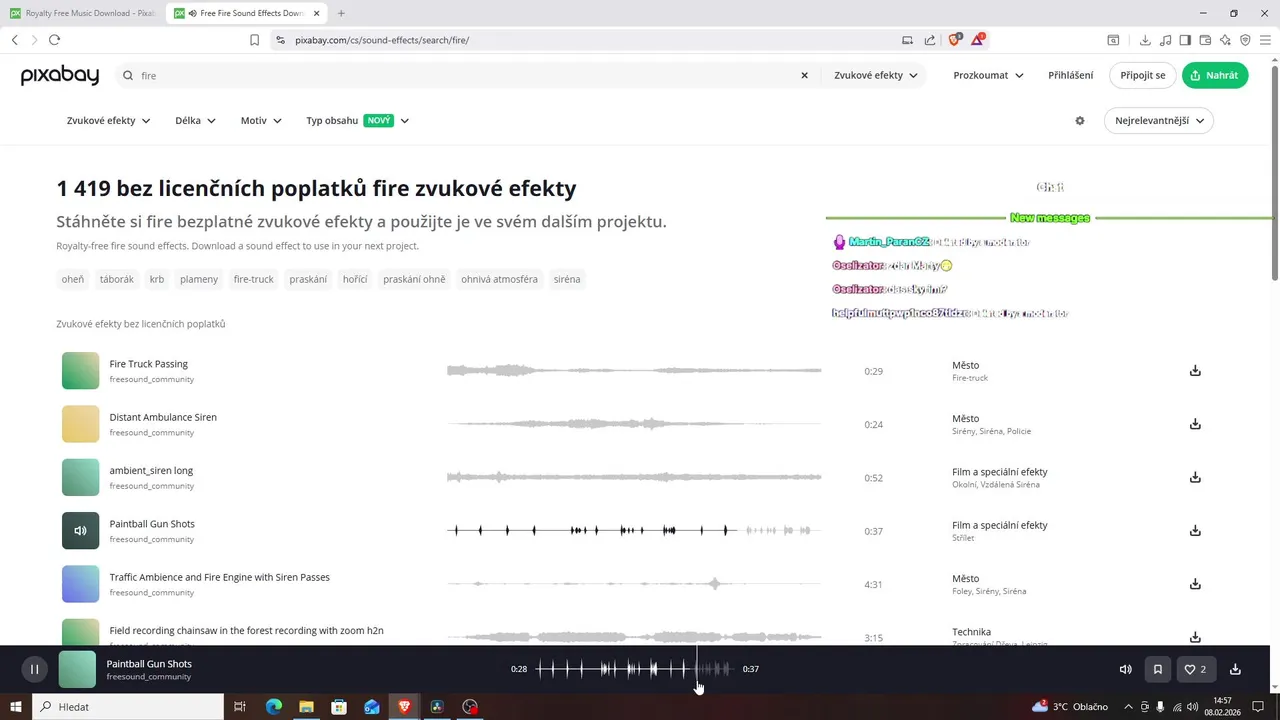Click the Přihlášení login link
The height and width of the screenshot is (720, 1280).
point(1070,75)
